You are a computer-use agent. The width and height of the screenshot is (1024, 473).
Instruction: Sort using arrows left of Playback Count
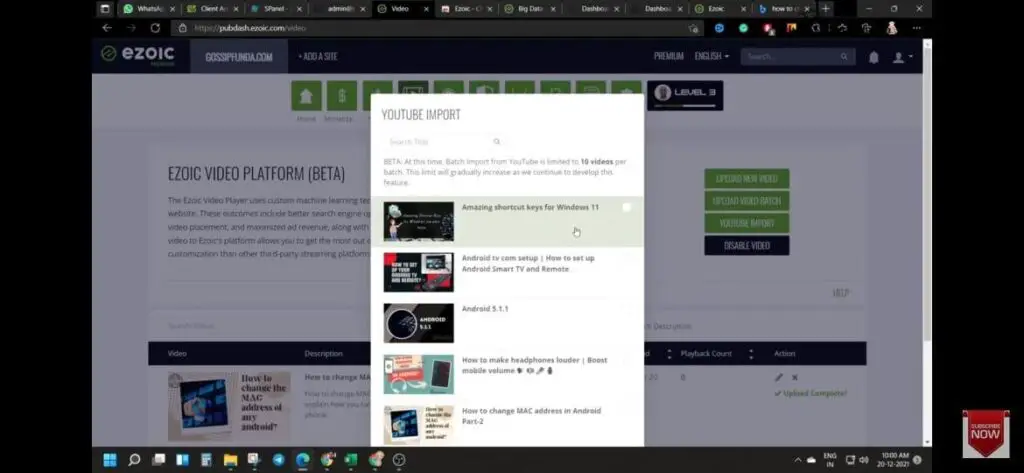click(x=669, y=353)
